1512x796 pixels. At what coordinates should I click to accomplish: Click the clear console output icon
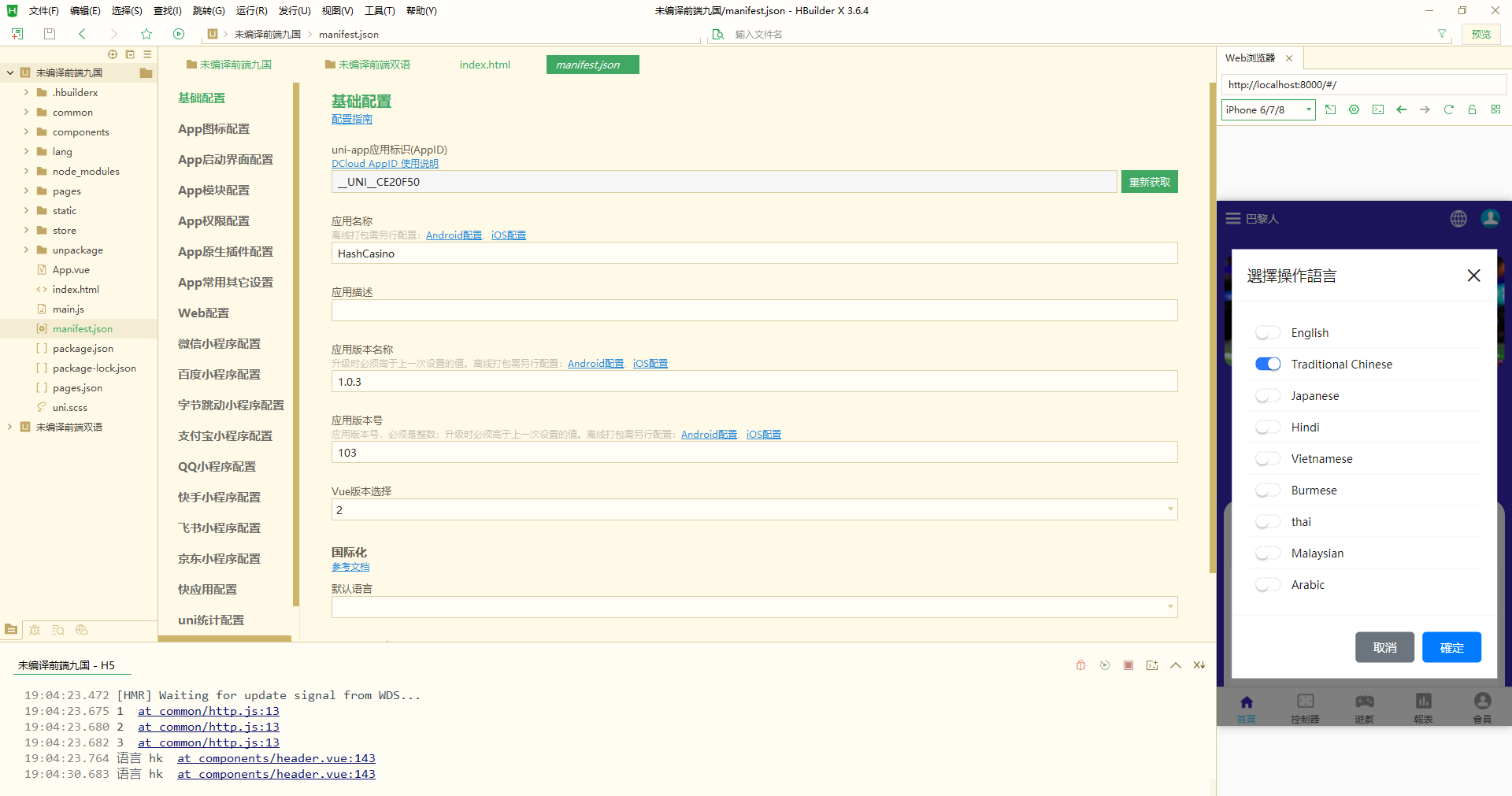pos(1199,665)
